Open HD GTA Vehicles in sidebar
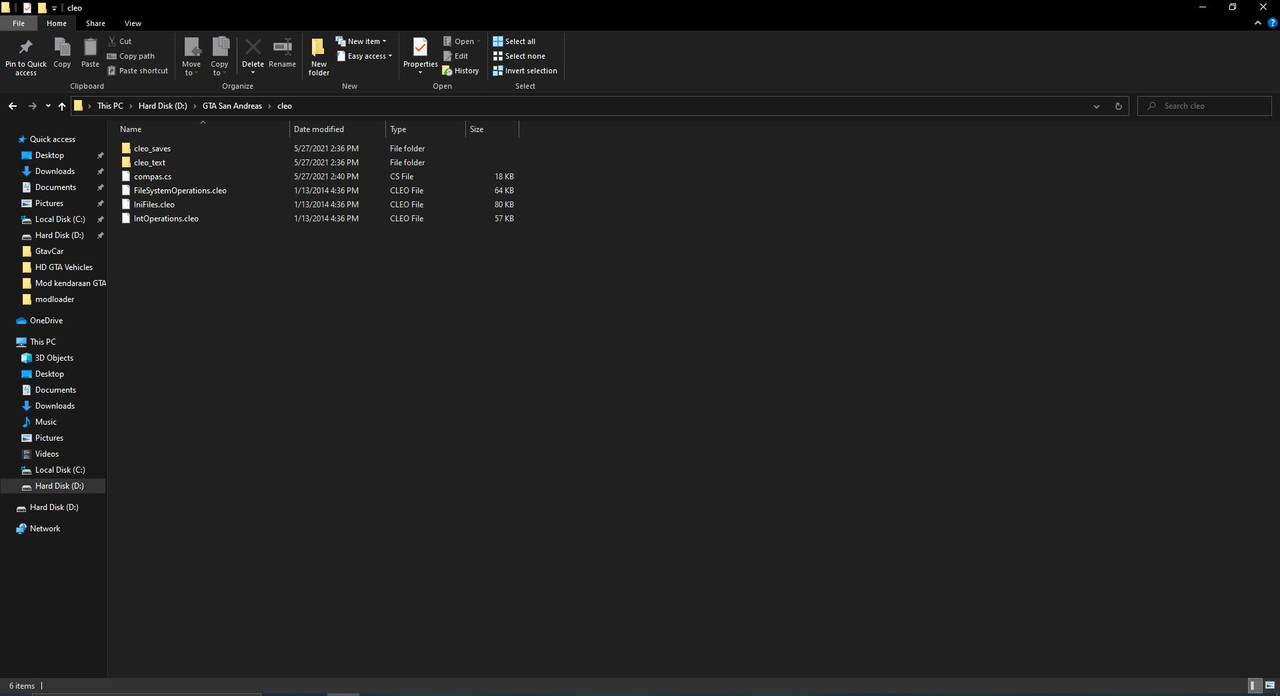Viewport: 1280px width, 696px height. pyautogui.click(x=64, y=267)
